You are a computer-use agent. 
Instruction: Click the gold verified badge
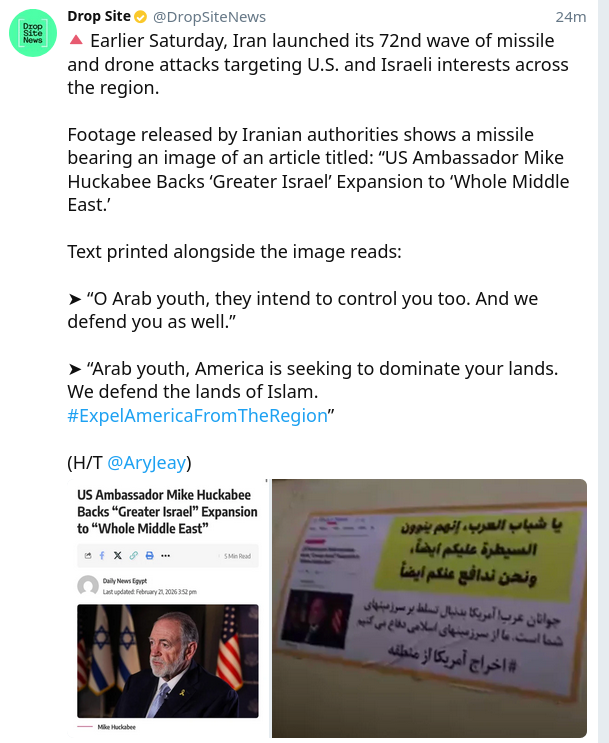tap(140, 17)
